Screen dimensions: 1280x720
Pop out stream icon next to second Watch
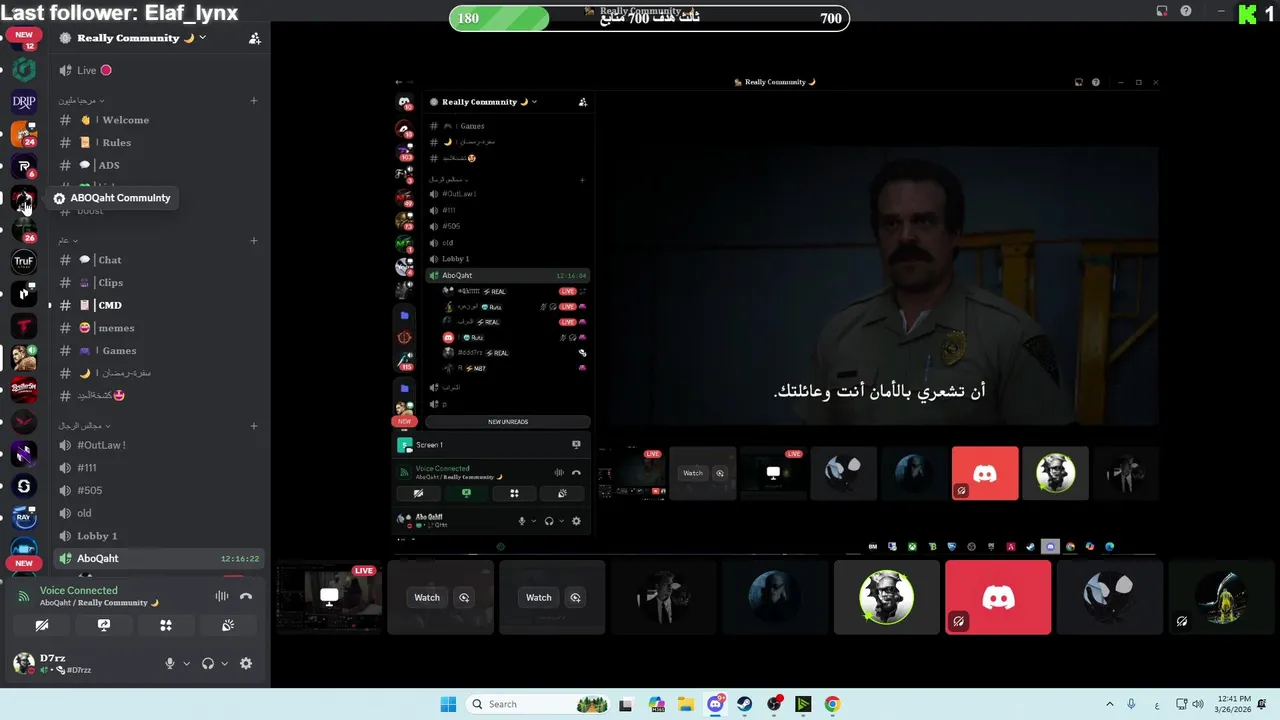click(575, 597)
